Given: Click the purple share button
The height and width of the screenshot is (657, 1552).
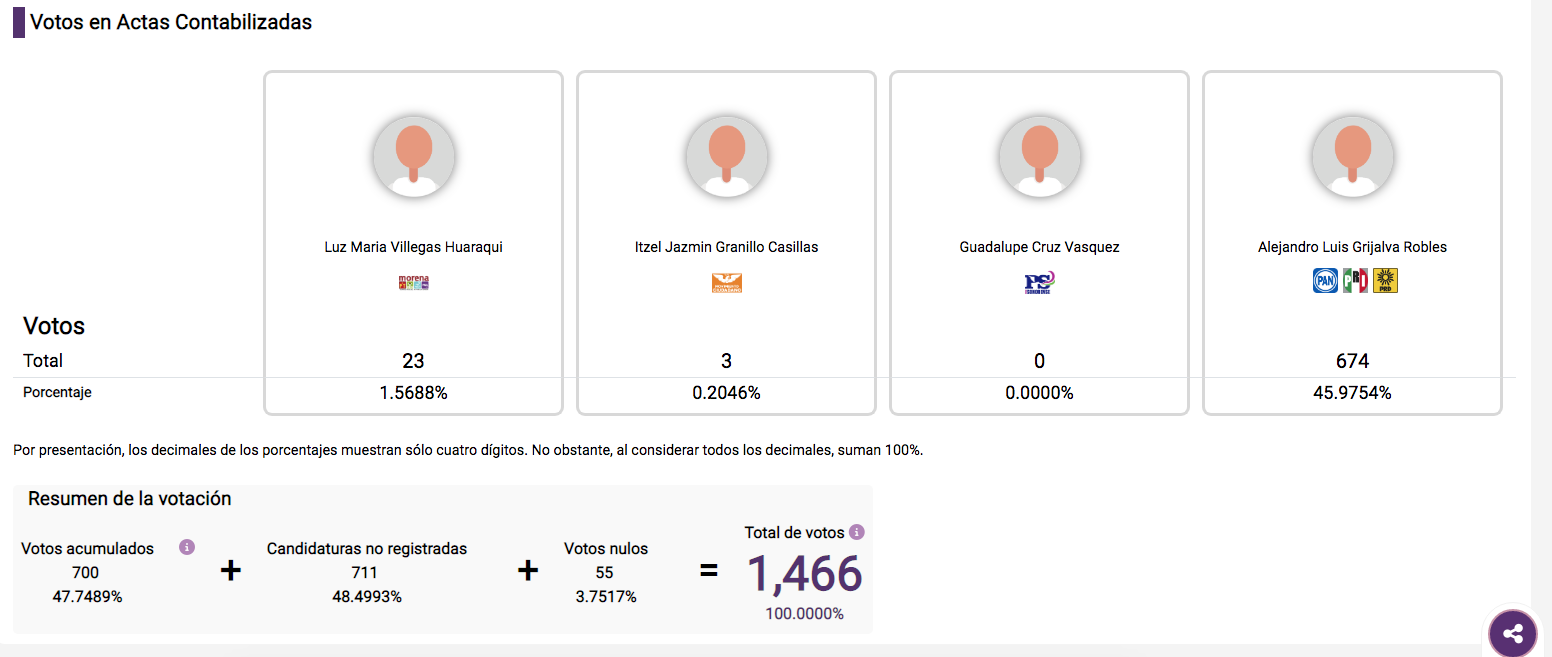Looking at the screenshot, I should click(1513, 633).
